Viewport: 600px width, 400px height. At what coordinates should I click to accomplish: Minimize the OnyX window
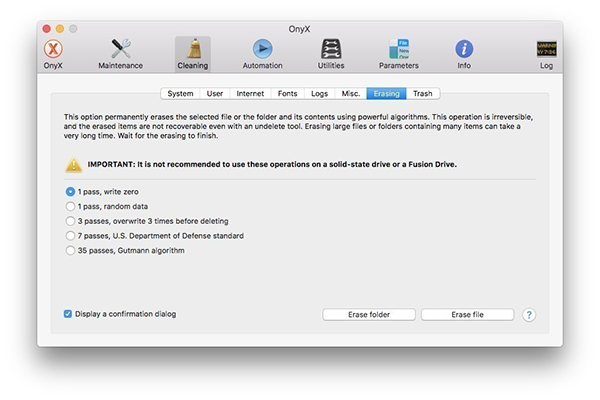[x=60, y=29]
